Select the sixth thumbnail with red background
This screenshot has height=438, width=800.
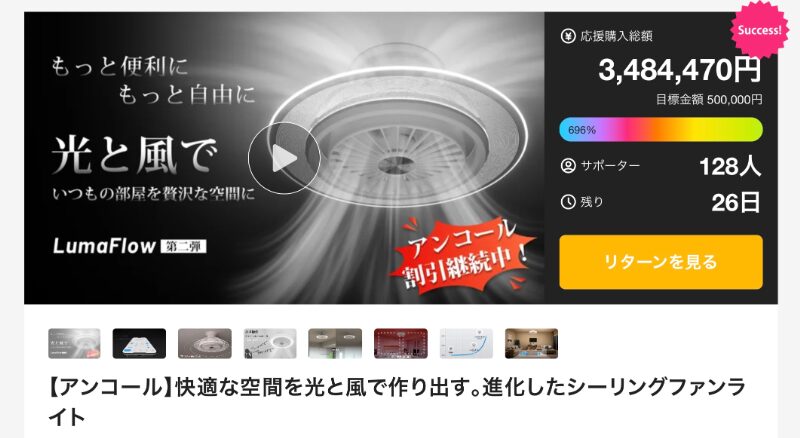tap(401, 344)
